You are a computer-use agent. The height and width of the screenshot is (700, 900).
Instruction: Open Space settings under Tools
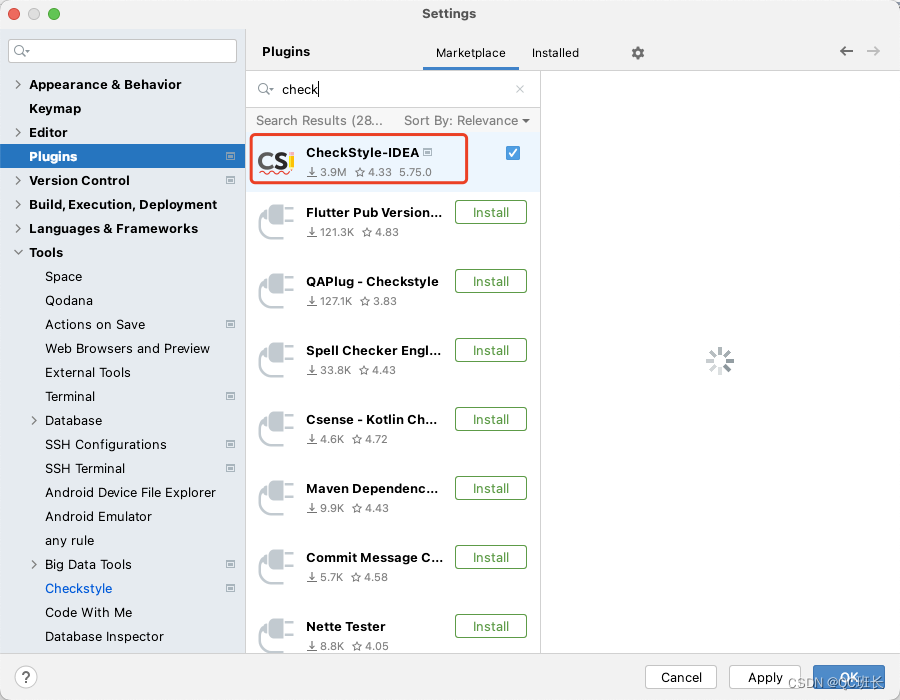tap(64, 277)
